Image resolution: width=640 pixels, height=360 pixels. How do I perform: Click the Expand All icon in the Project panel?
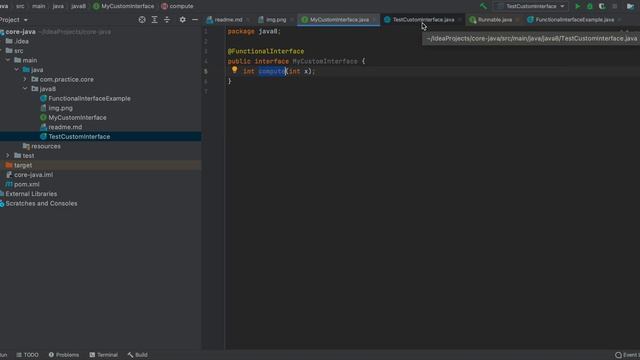[154, 20]
